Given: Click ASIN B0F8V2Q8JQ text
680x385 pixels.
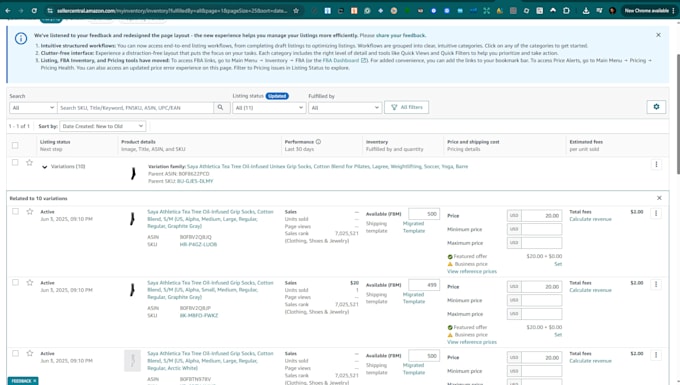Looking at the screenshot, I should tap(196, 237).
